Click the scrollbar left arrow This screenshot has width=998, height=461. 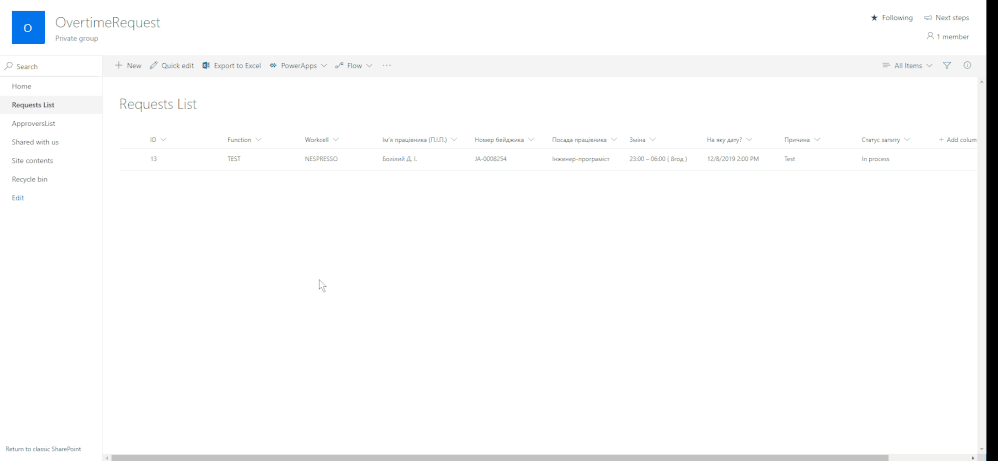[x=106, y=458]
